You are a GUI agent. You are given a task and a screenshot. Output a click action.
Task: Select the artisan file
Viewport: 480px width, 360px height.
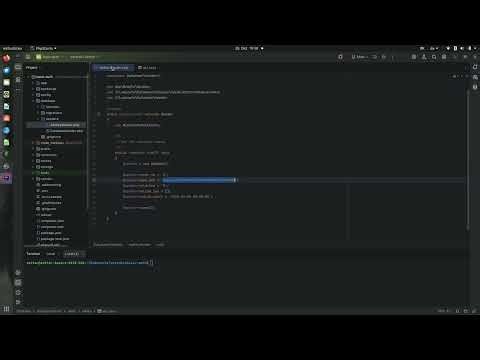coord(44,215)
